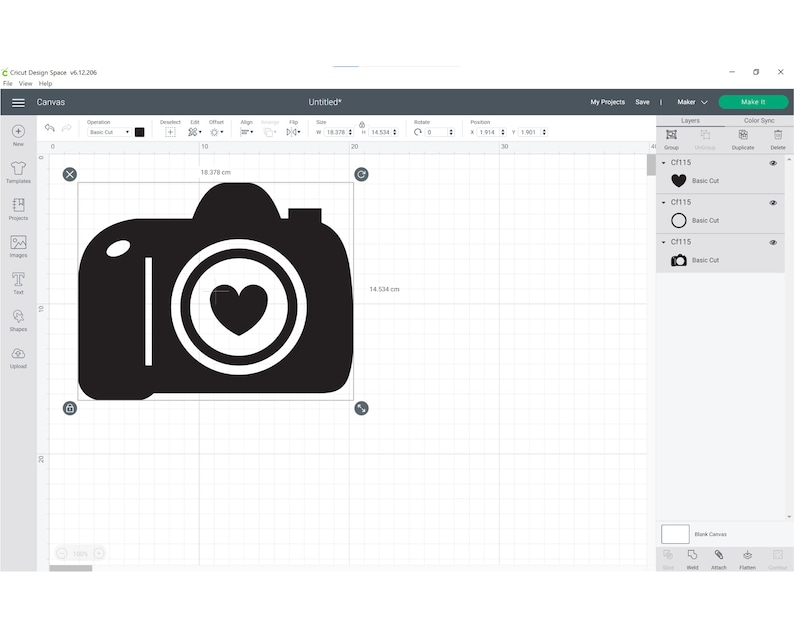The width and height of the screenshot is (794, 638).
Task: Toggle visibility of the circle layer
Action: pos(773,203)
